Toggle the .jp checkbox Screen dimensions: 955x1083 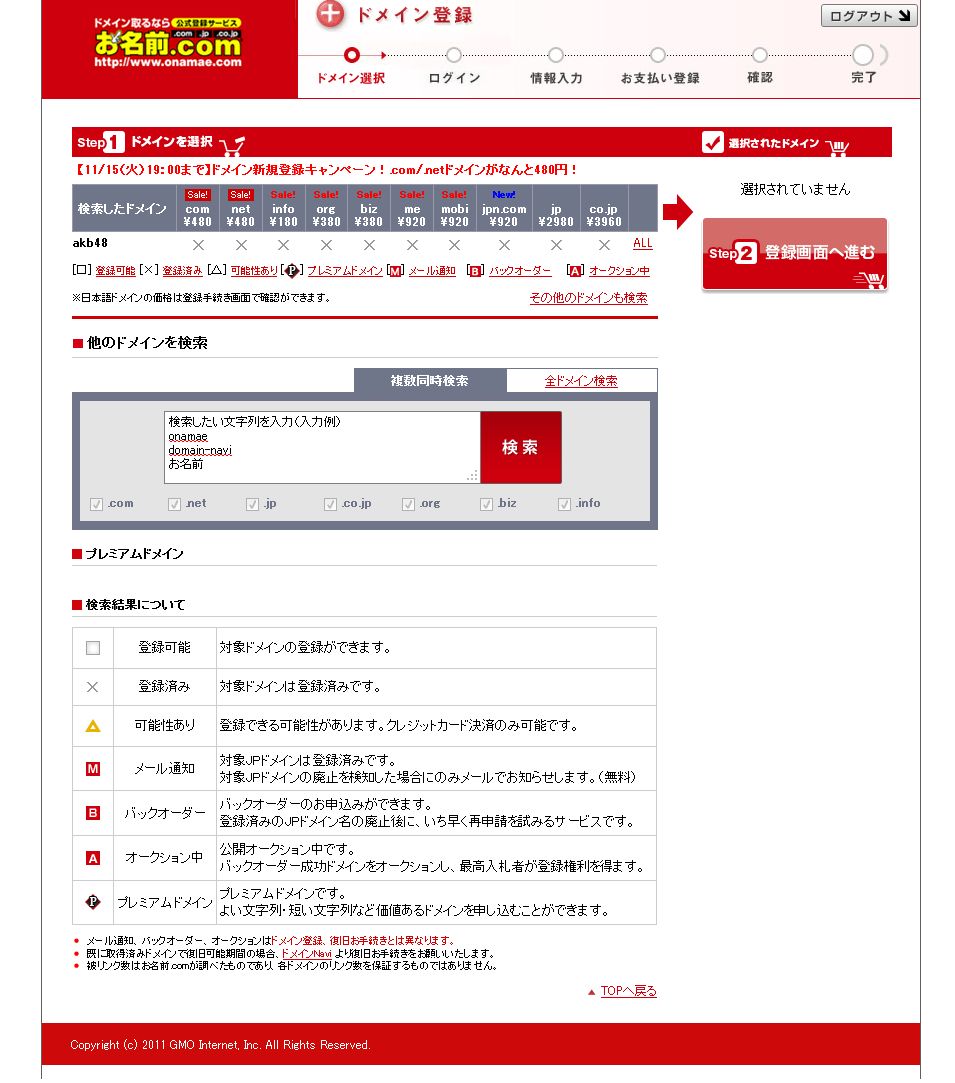click(252, 505)
